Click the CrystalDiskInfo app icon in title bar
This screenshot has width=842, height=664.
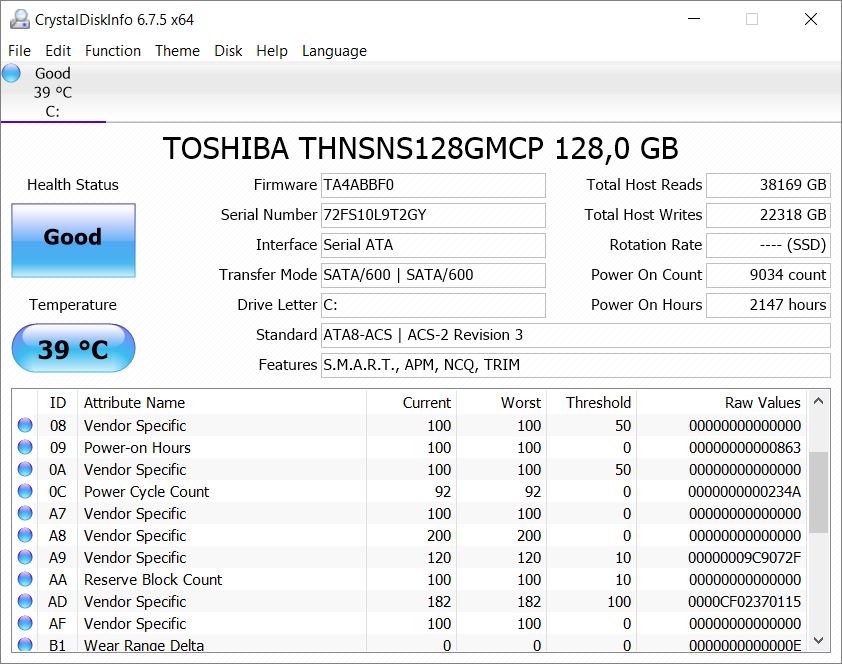click(19, 19)
